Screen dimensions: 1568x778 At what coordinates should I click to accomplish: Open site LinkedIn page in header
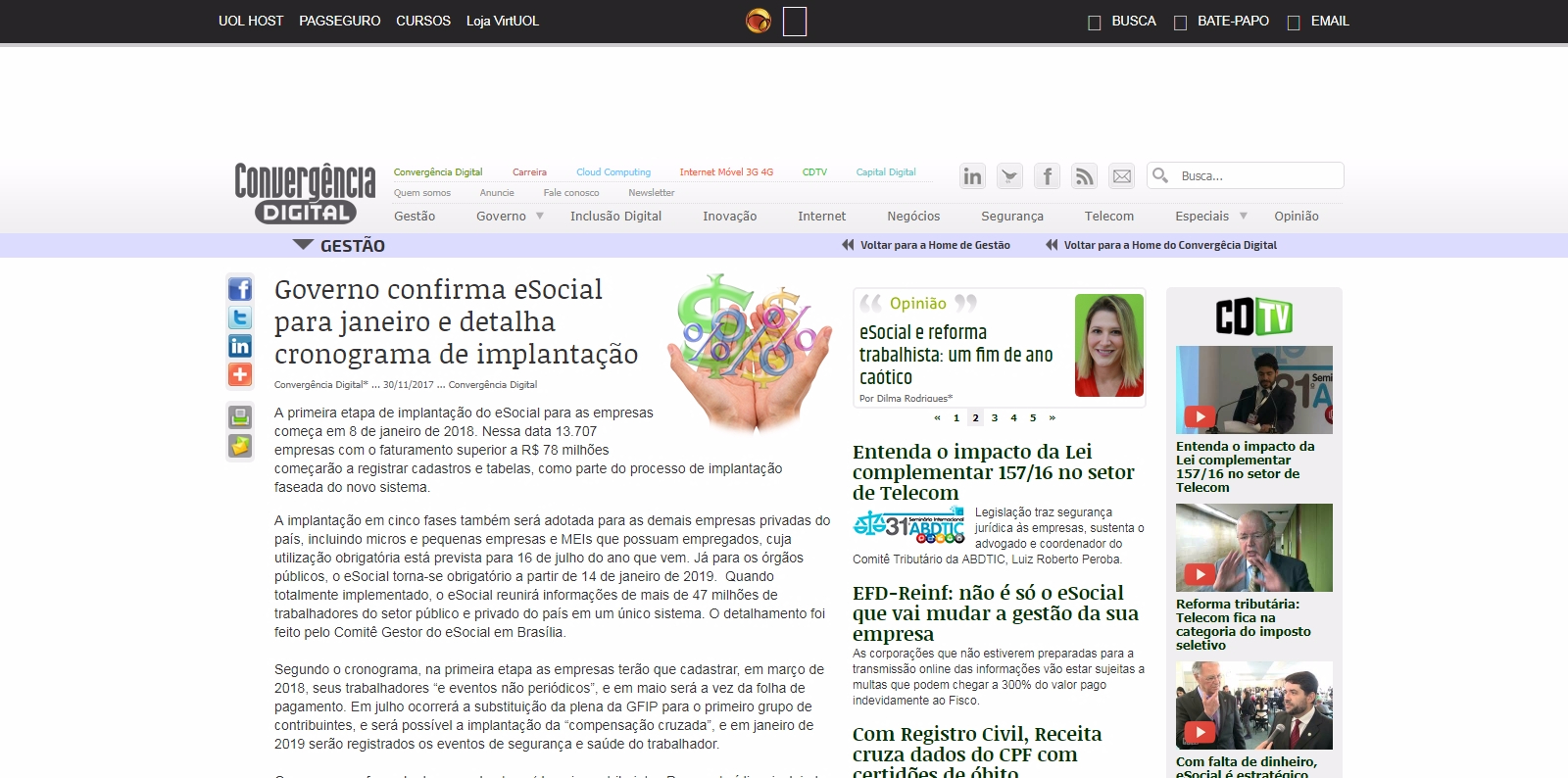pyautogui.click(x=972, y=176)
